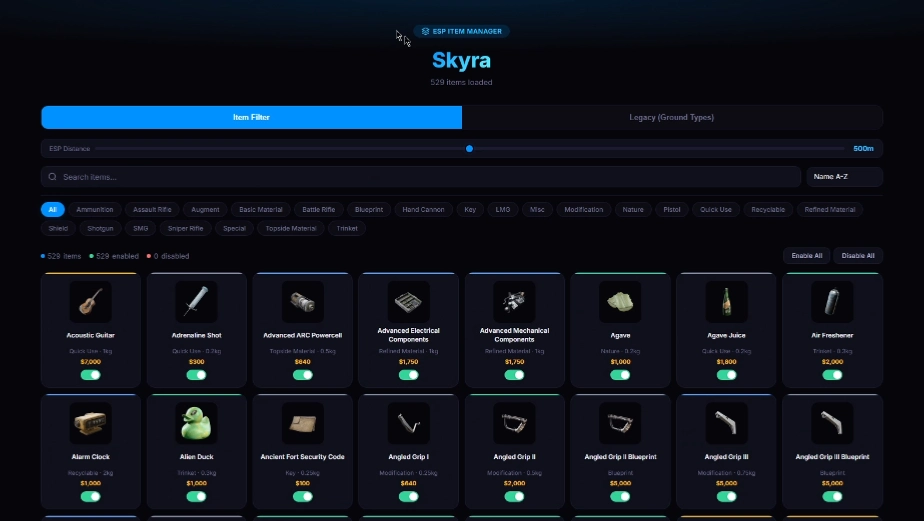
Task: Click the Angled Grip II Blueprint icon
Action: point(620,423)
